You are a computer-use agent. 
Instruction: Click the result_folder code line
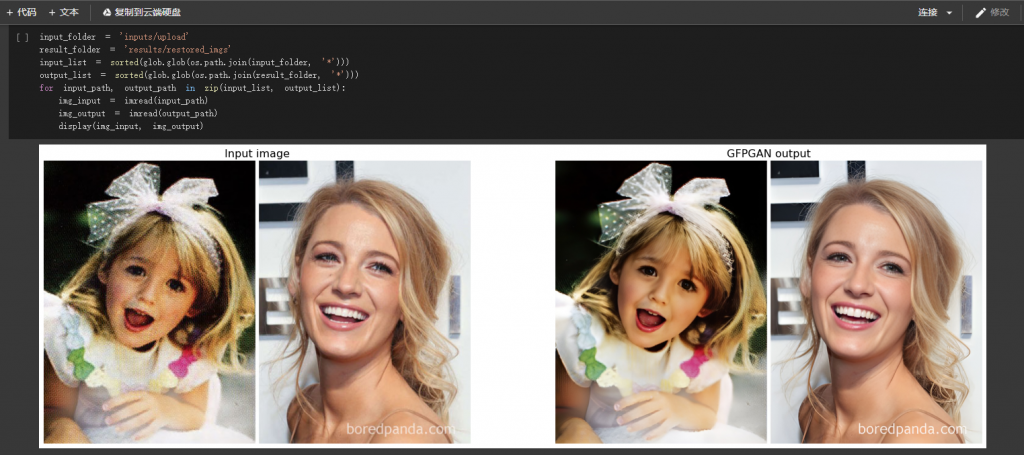pyautogui.click(x=136, y=50)
